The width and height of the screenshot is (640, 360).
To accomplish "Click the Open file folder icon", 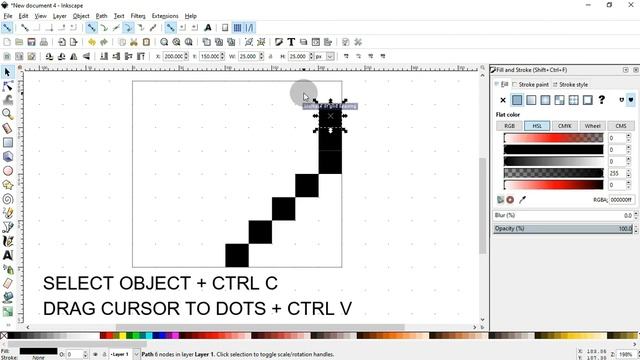I will click(x=19, y=42).
